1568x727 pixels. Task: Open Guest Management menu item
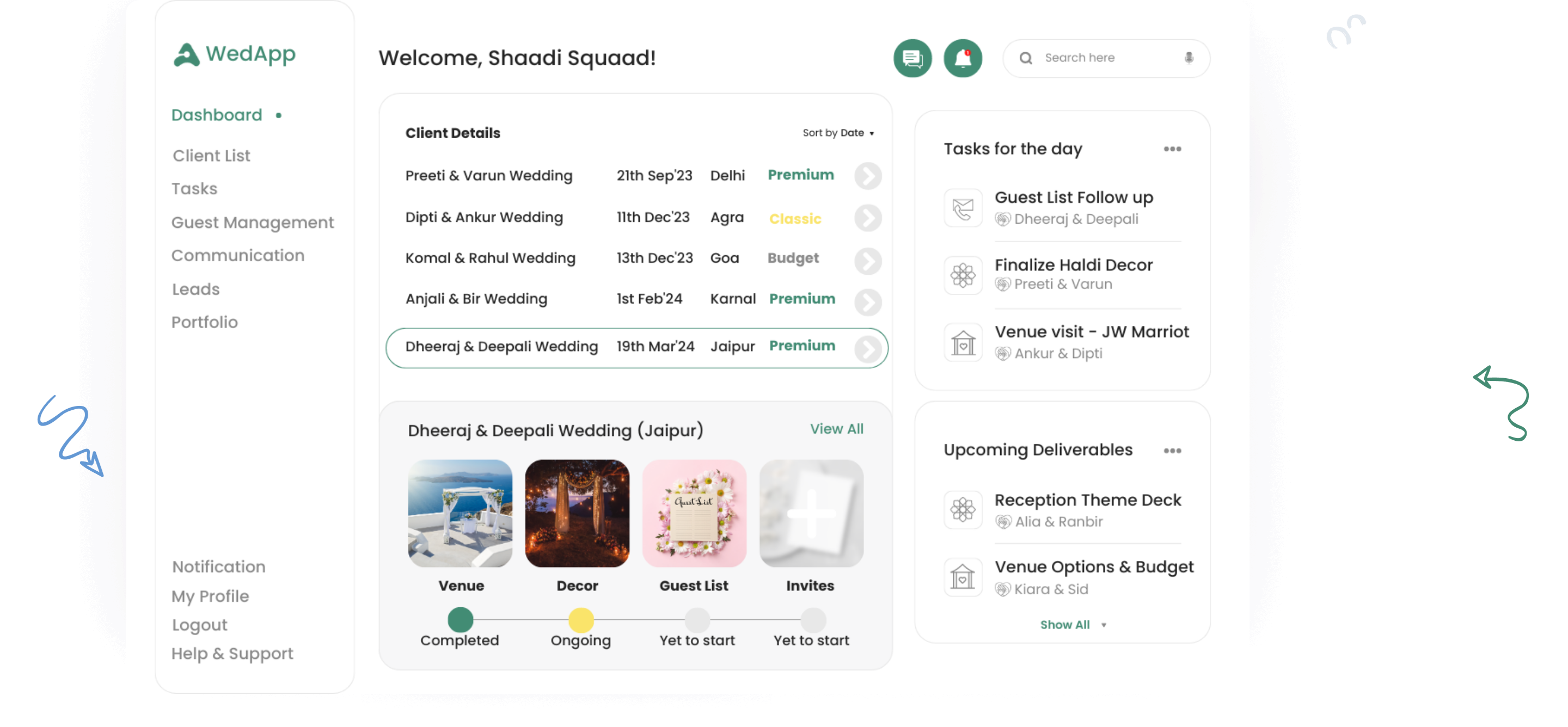tap(252, 223)
